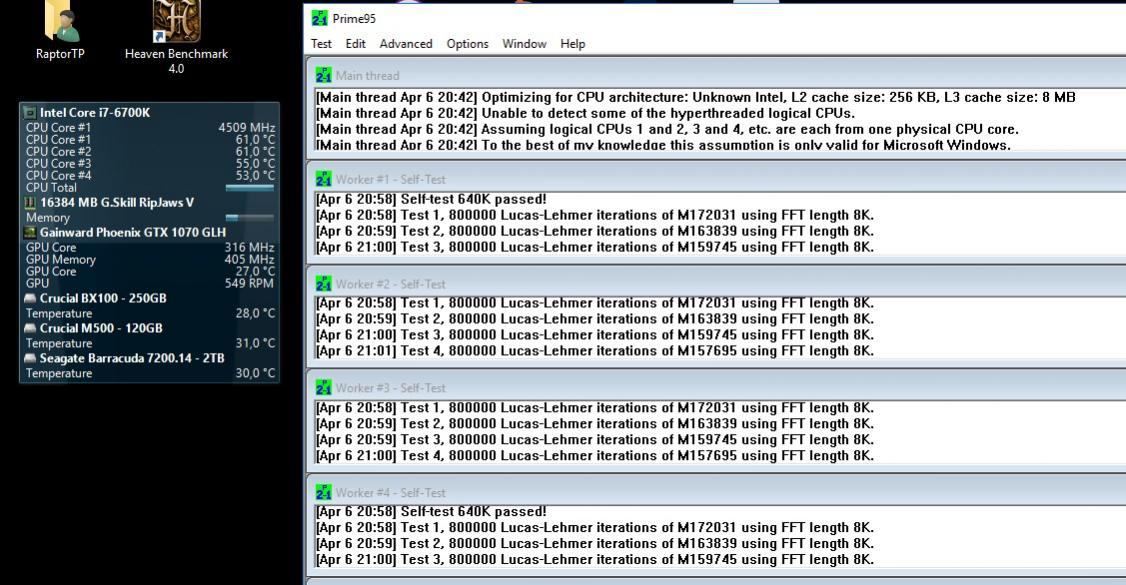Click the RAM icon beside G.Skill RipJaws V
Screen dimensions: 1126x585
click(30, 203)
